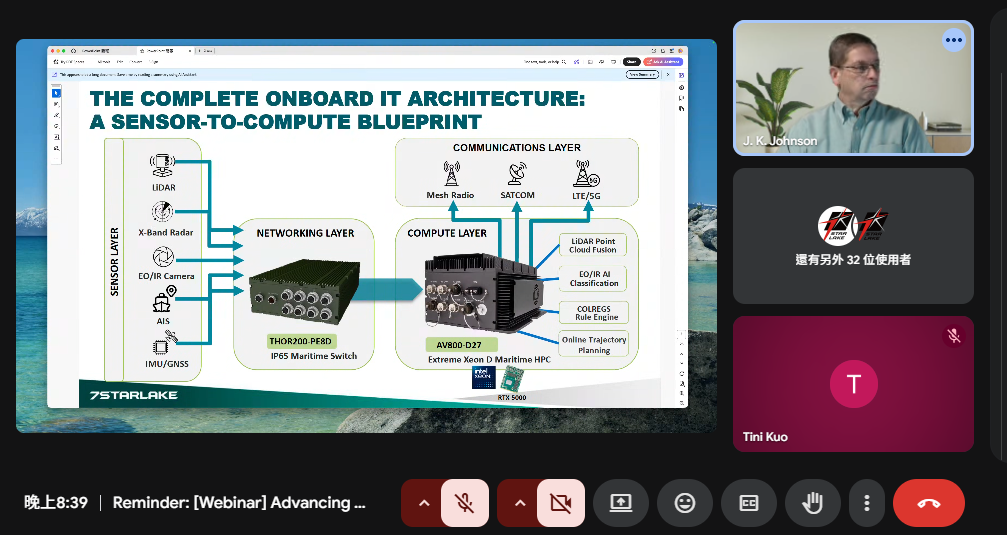This screenshot has width=1007, height=535.
Task: Click the shared presentation slide title
Action: click(x=337, y=110)
